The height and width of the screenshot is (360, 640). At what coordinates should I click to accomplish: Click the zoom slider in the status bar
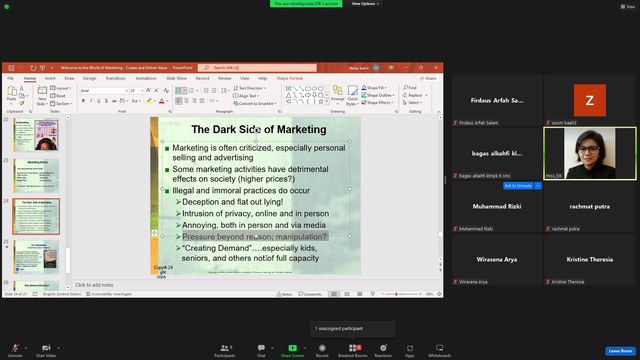[401, 294]
